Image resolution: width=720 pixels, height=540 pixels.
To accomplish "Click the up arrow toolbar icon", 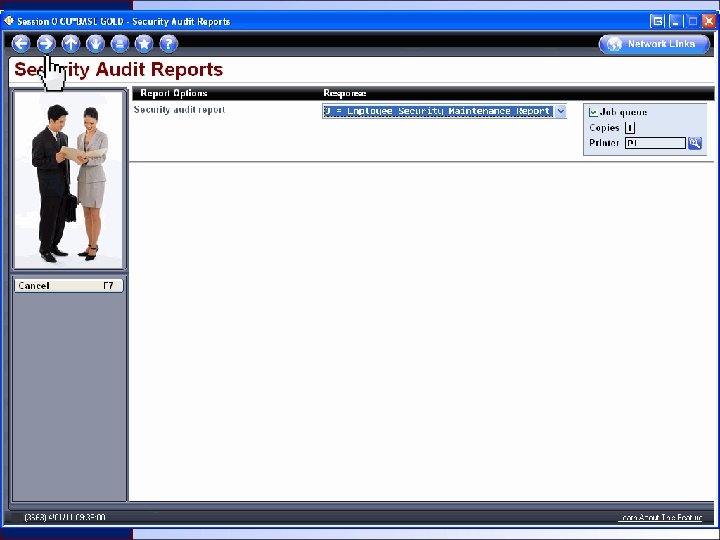I will [71, 44].
